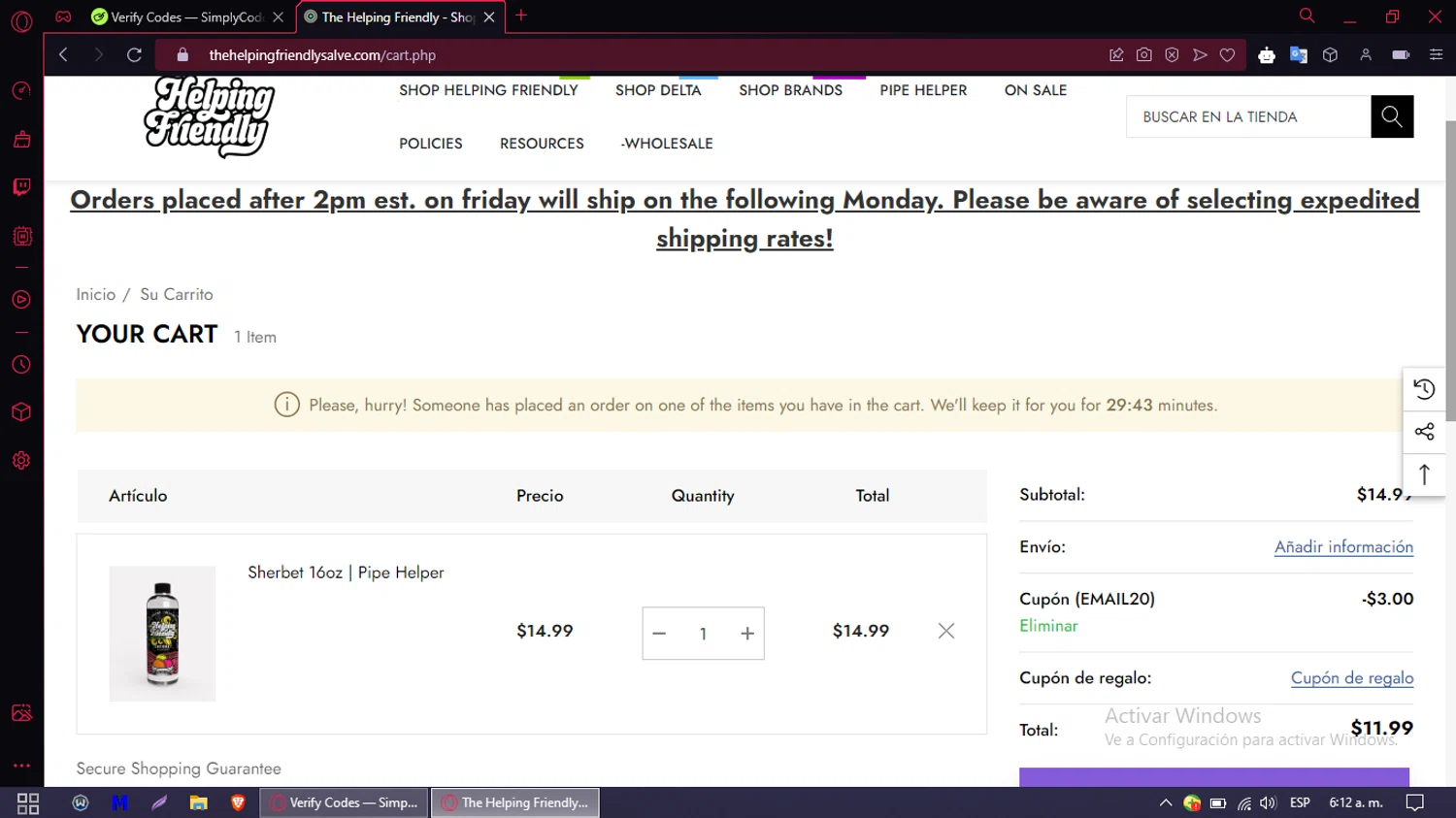Open the ad blocker shield icon
Image resolution: width=1456 pixels, height=818 pixels.
[1172, 55]
